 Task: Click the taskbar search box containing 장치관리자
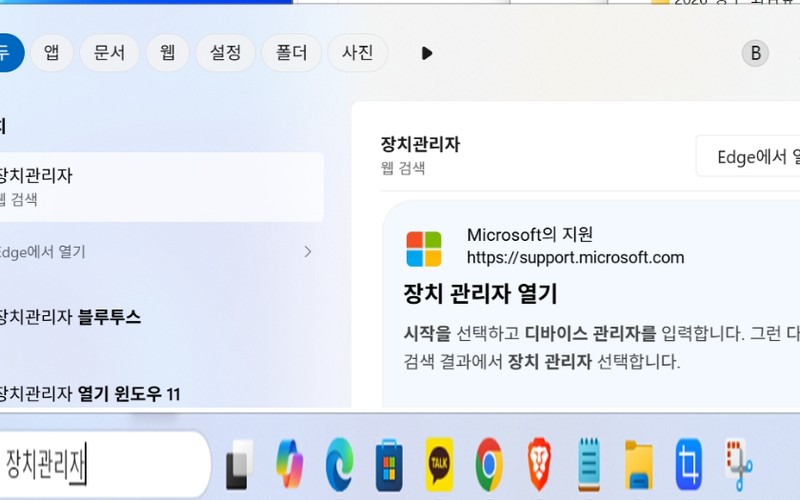[105, 464]
